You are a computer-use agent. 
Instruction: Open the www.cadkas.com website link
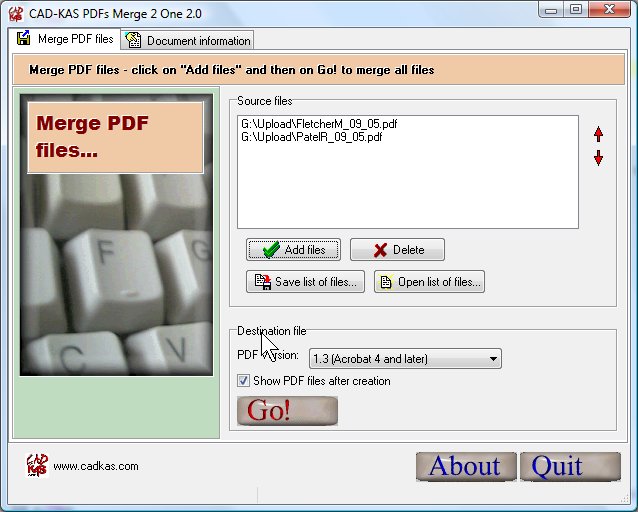point(95,466)
